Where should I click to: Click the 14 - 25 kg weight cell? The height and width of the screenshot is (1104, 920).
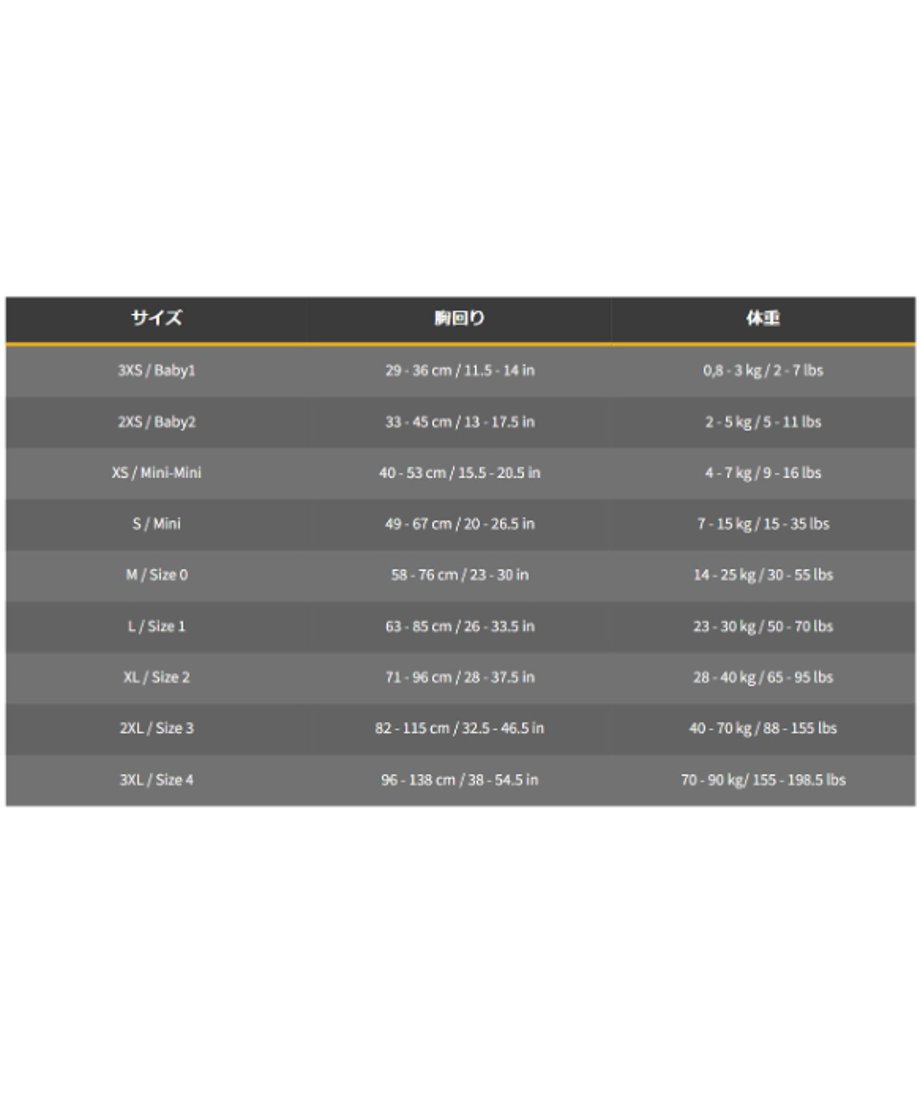763,575
